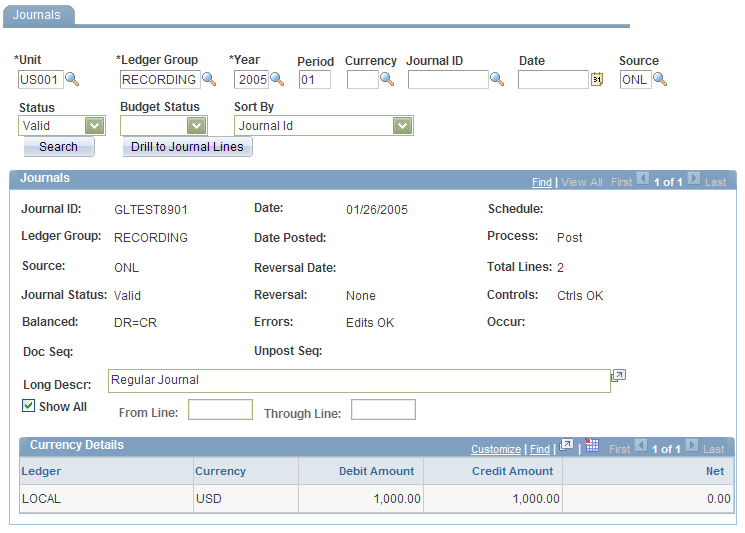Show previous row in Currency Details
The width and height of the screenshot is (745, 533).
641,446
